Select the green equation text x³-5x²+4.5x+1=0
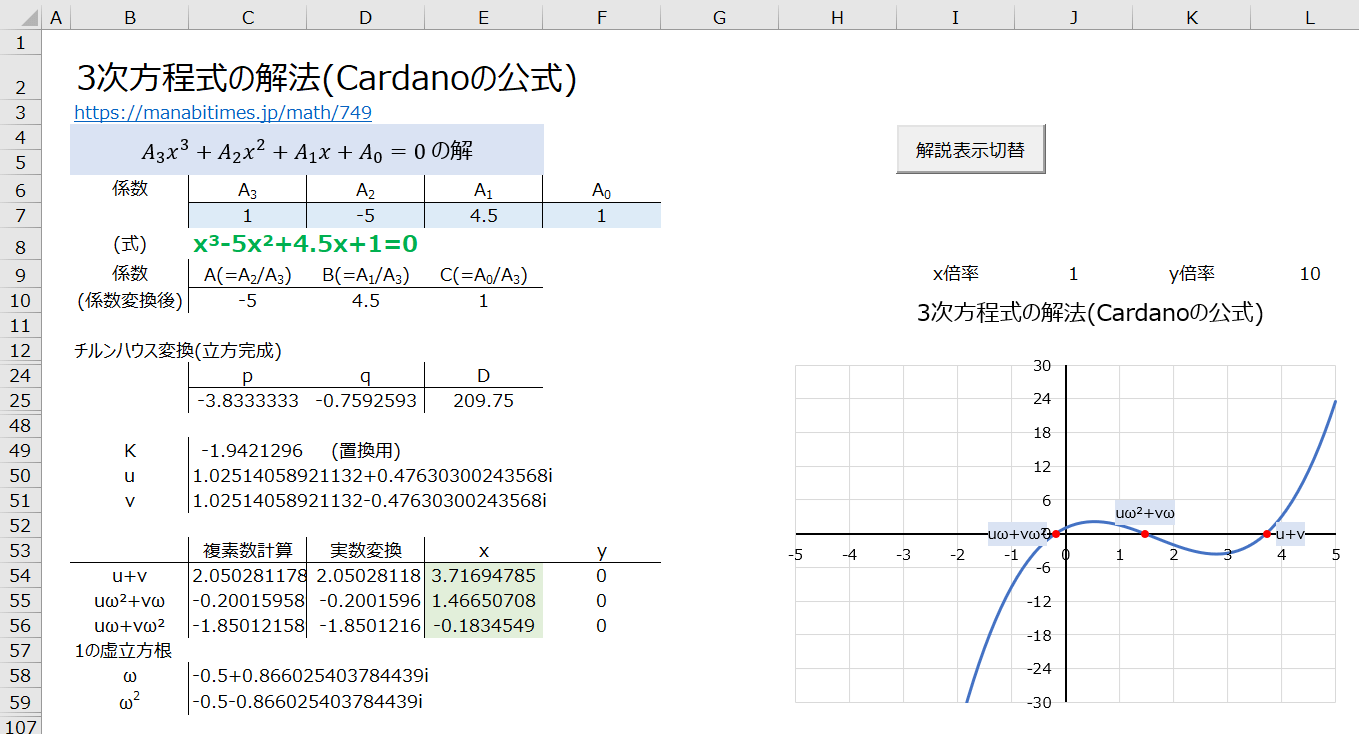The image size is (1359, 734). 304,245
